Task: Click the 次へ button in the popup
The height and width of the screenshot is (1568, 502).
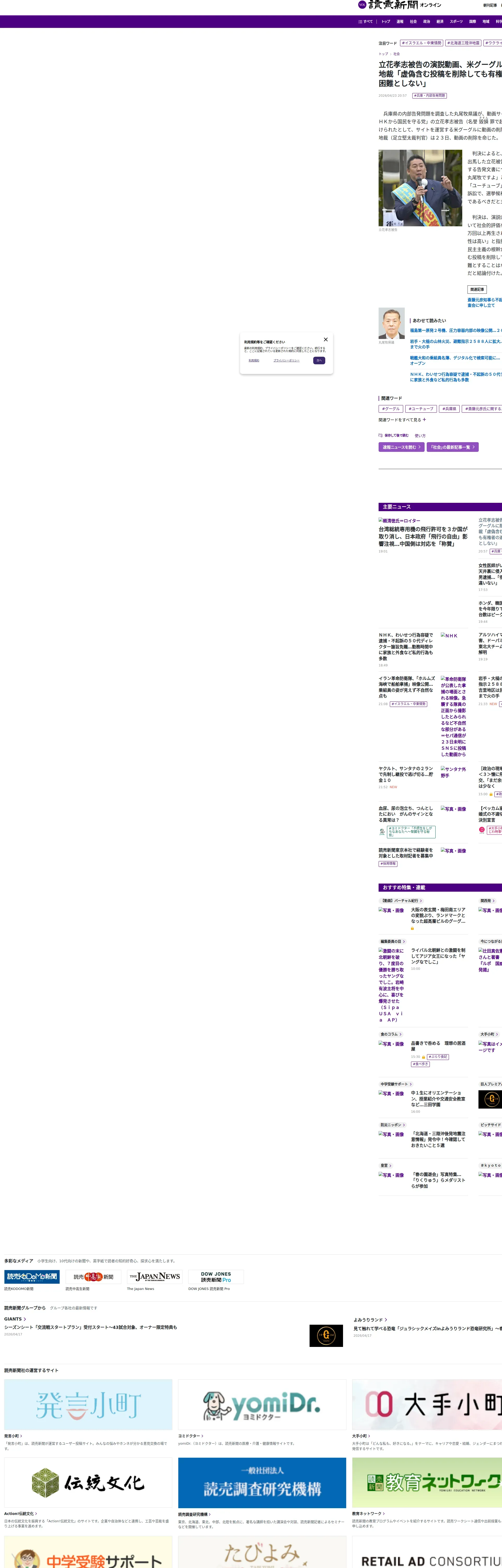Action: pyautogui.click(x=319, y=360)
